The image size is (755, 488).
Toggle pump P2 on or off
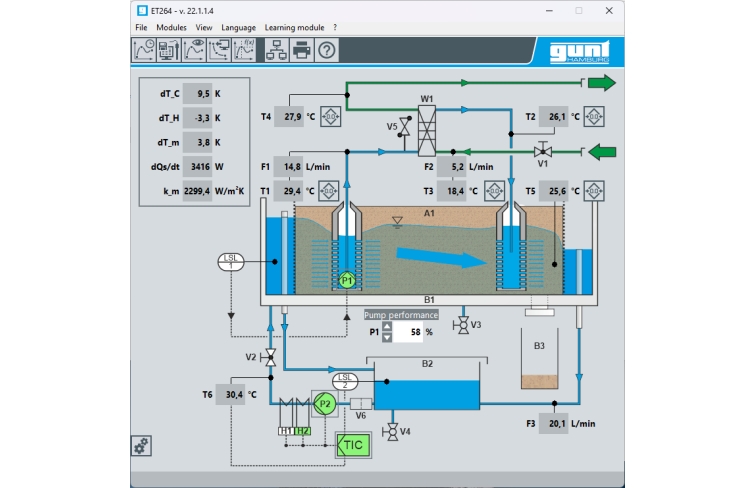click(x=323, y=404)
